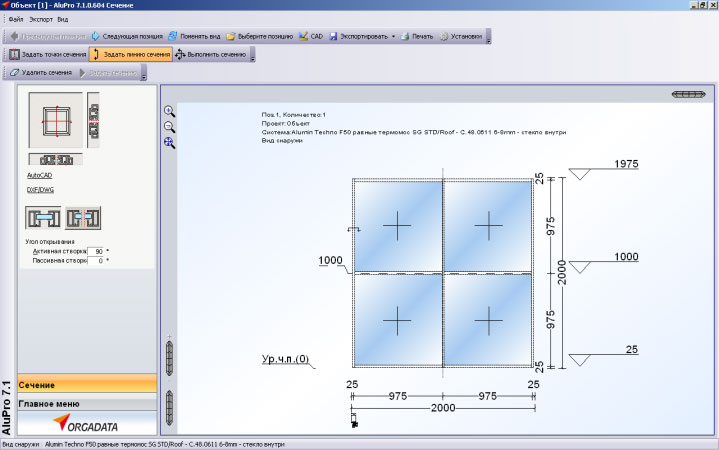Select the left profile section view toggle
Image resolution: width=719 pixels, height=450 pixels.
tap(43, 217)
